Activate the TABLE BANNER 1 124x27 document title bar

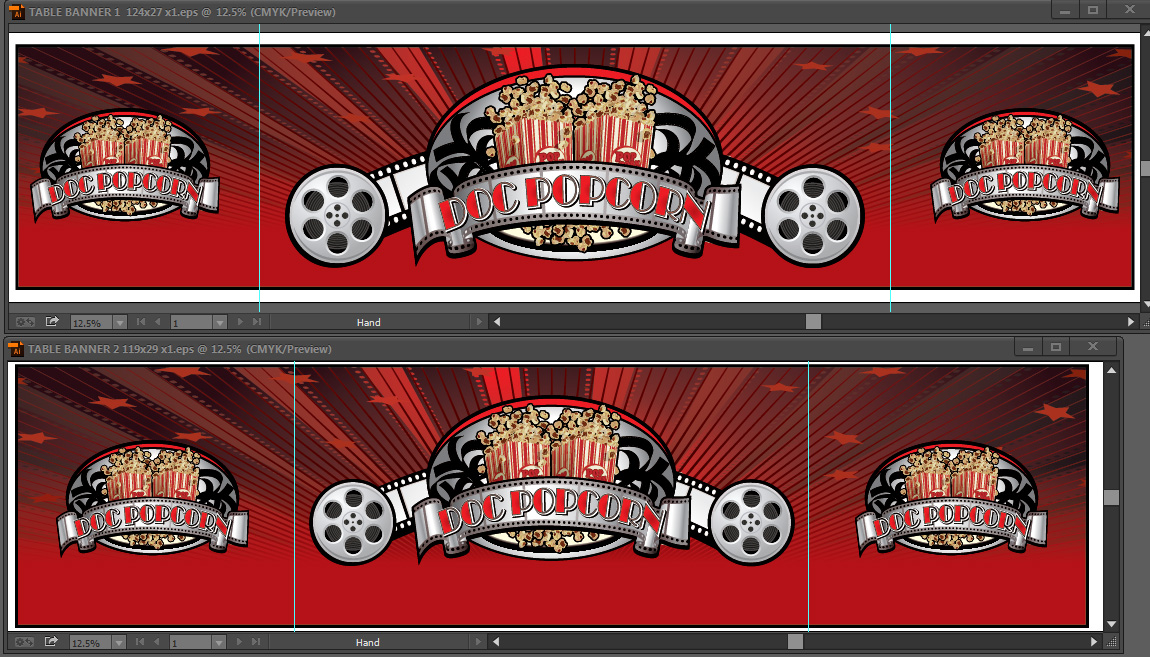click(500, 11)
